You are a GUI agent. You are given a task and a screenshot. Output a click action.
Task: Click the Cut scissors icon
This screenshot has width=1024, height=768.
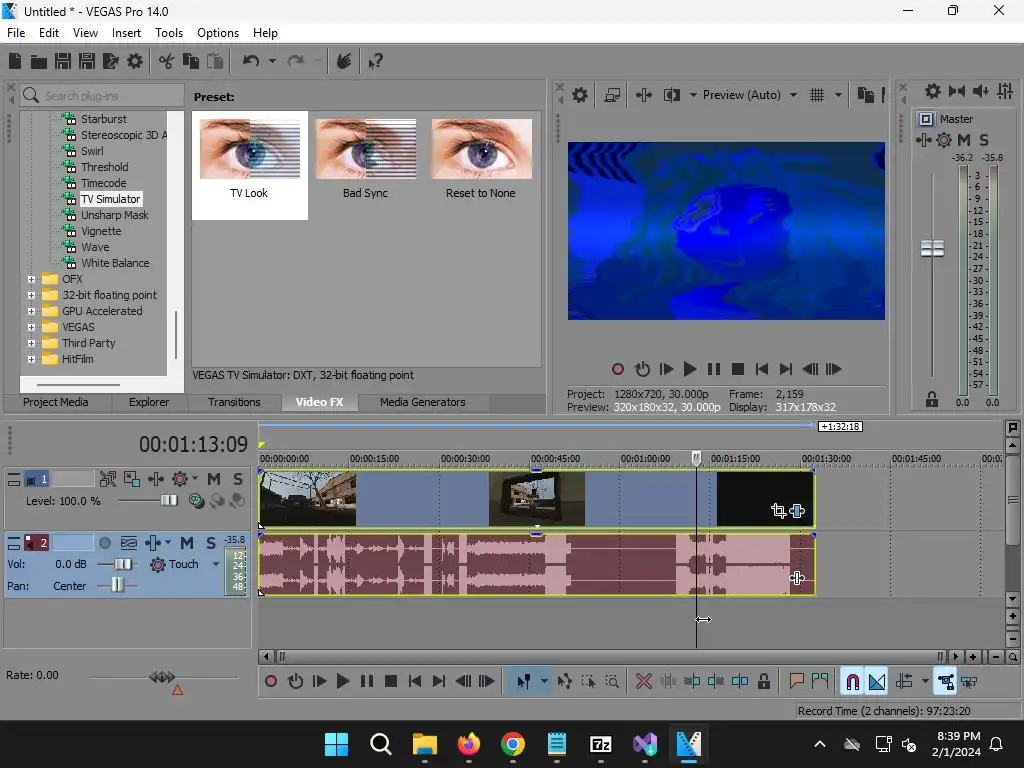[x=167, y=61]
